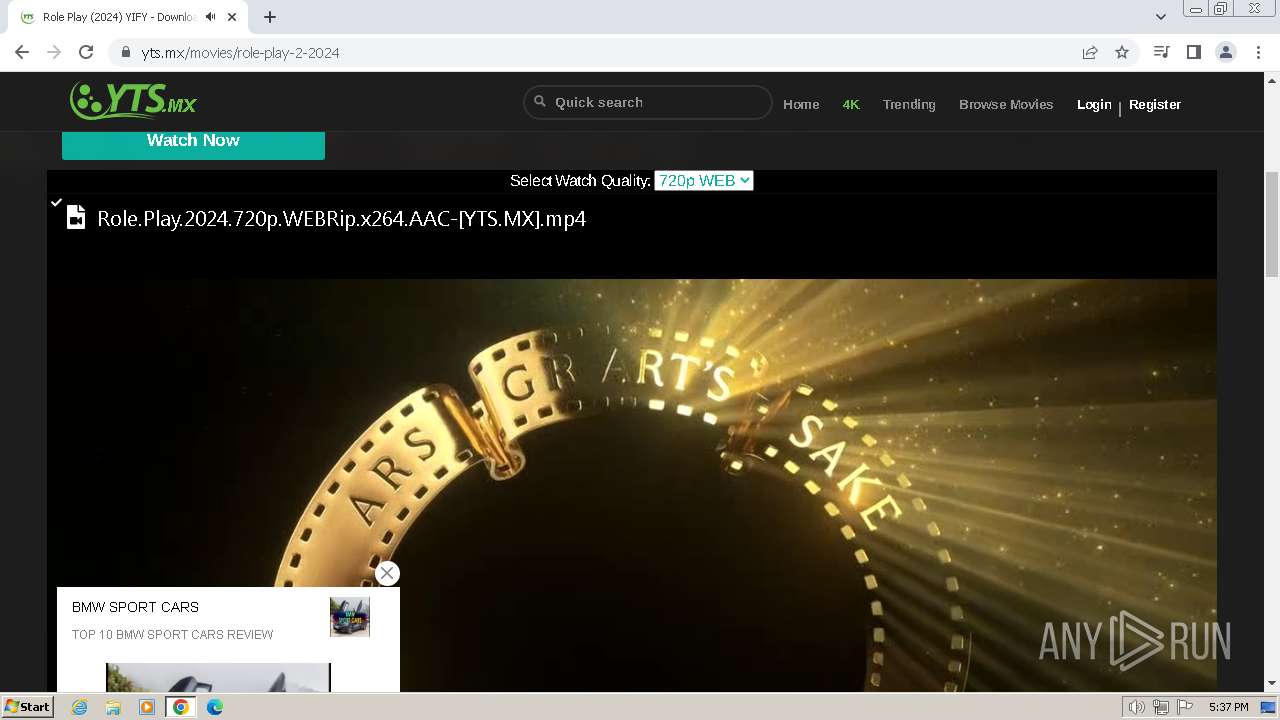Toggle the checkmark above the file icon
Screen dimensions: 1280x720
pyautogui.click(x=57, y=202)
